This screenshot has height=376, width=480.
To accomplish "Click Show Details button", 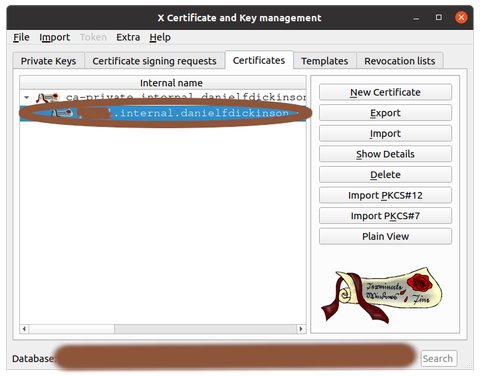I will click(385, 154).
